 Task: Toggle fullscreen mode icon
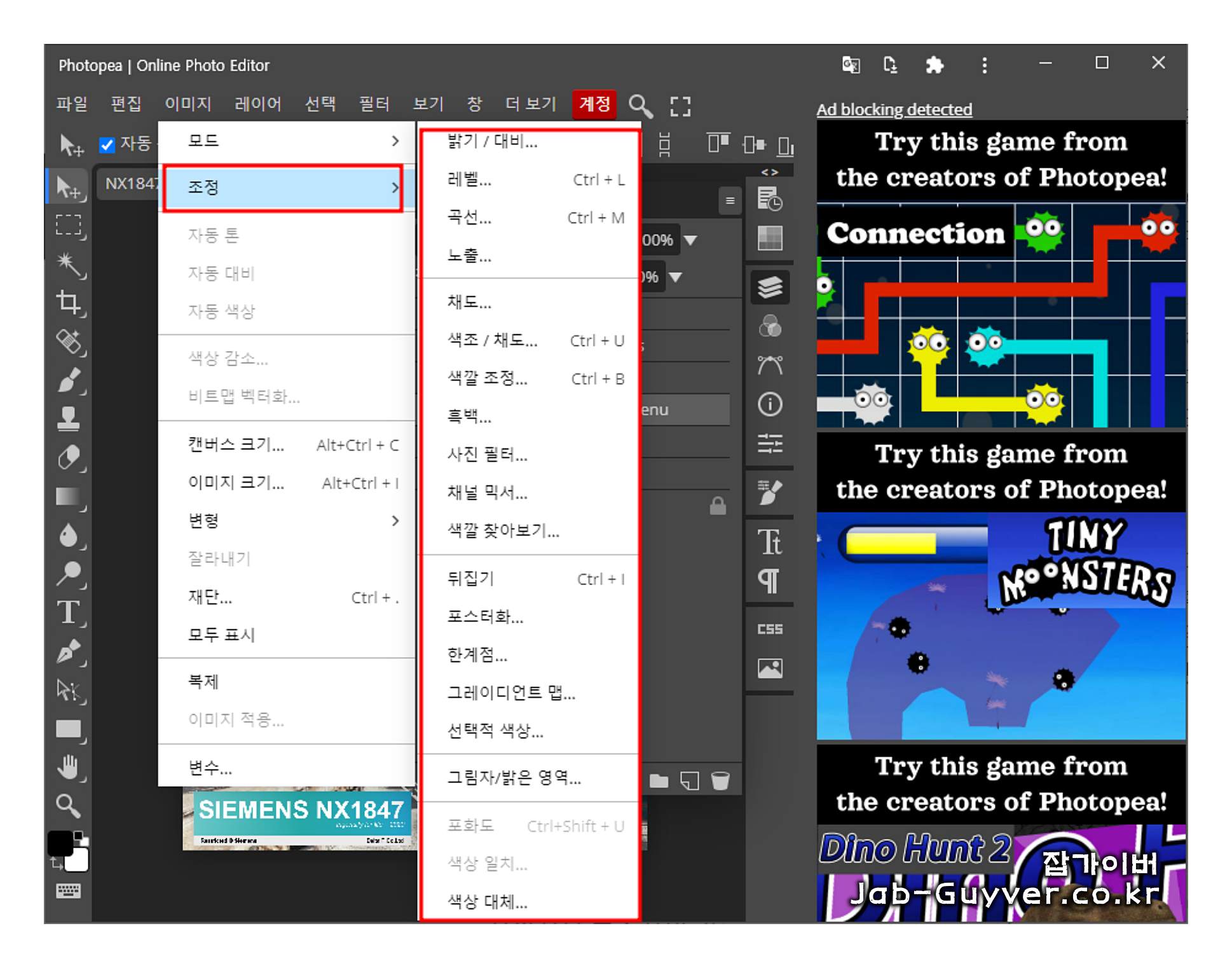pyautogui.click(x=680, y=106)
